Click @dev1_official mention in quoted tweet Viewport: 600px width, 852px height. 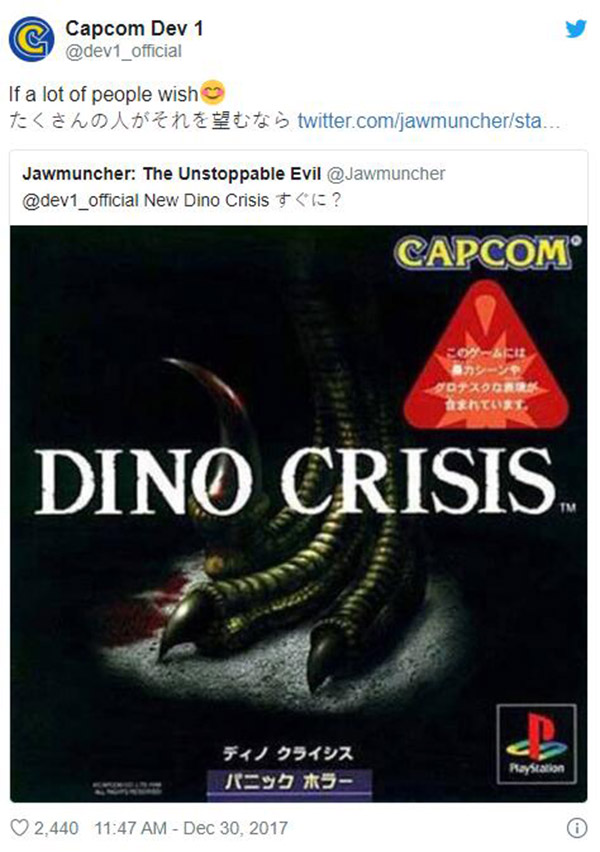pyautogui.click(x=80, y=201)
